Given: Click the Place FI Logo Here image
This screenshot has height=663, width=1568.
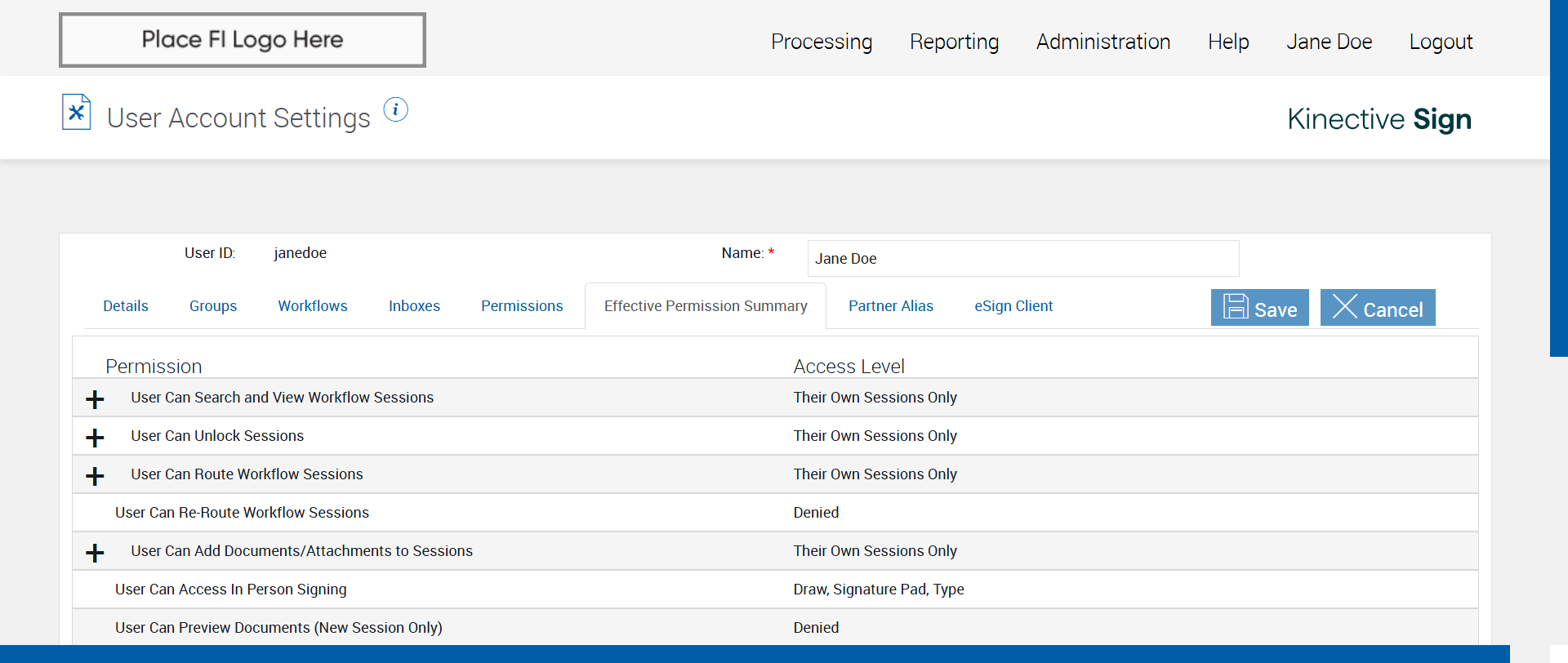Looking at the screenshot, I should 243,40.
